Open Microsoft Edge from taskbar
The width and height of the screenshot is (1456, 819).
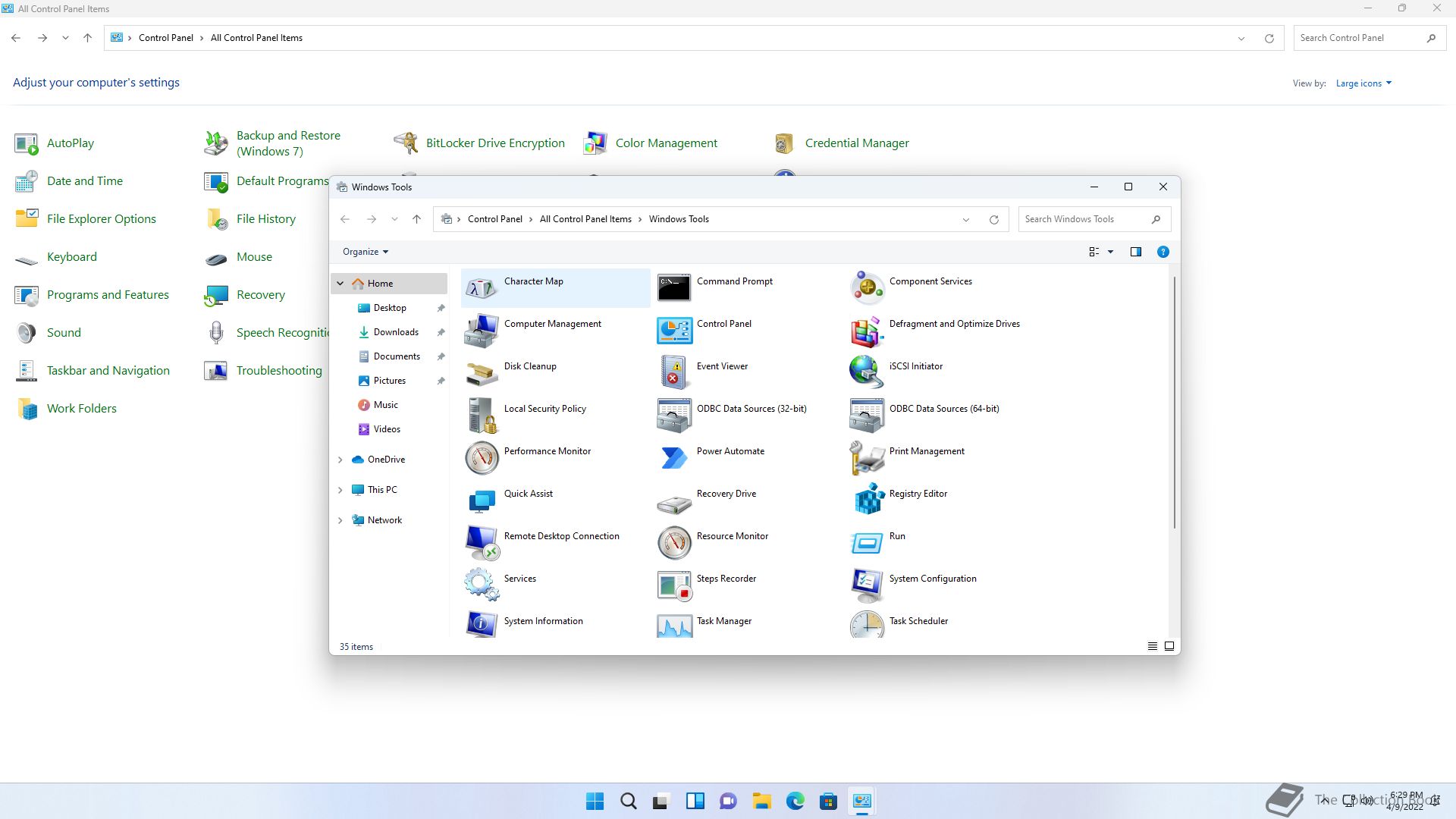tap(795, 801)
